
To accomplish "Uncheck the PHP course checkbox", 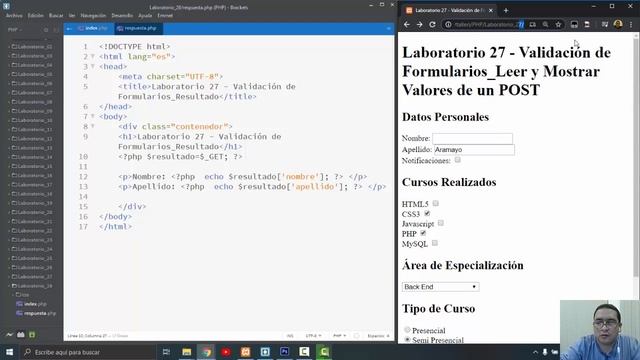I will tap(423, 233).
